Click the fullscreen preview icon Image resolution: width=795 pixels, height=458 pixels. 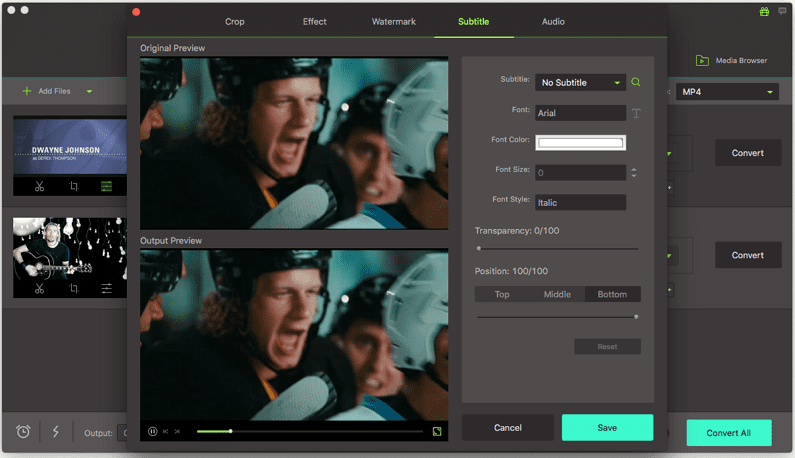click(x=437, y=431)
